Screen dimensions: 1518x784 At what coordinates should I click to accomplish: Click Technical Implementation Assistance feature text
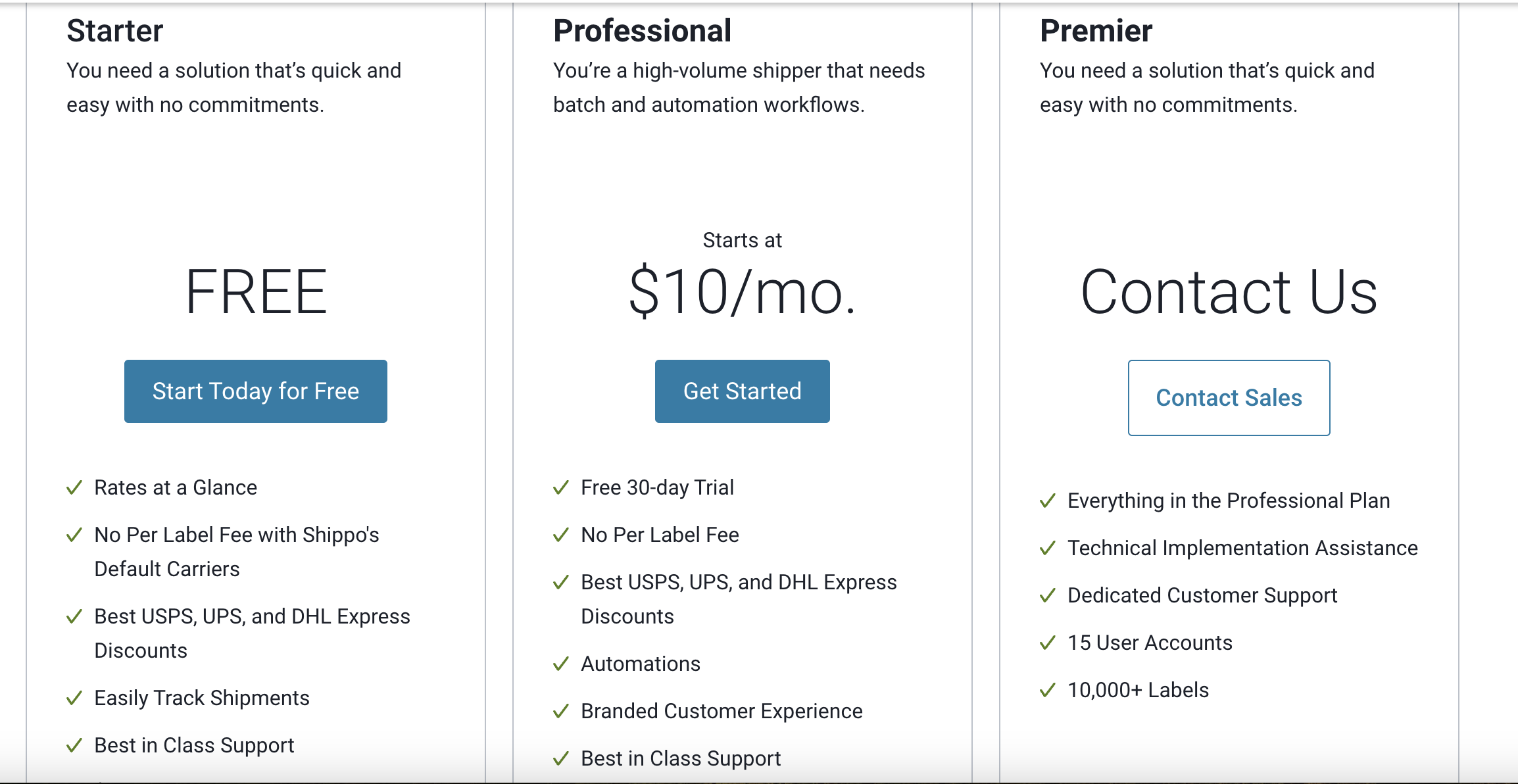[x=1243, y=547]
